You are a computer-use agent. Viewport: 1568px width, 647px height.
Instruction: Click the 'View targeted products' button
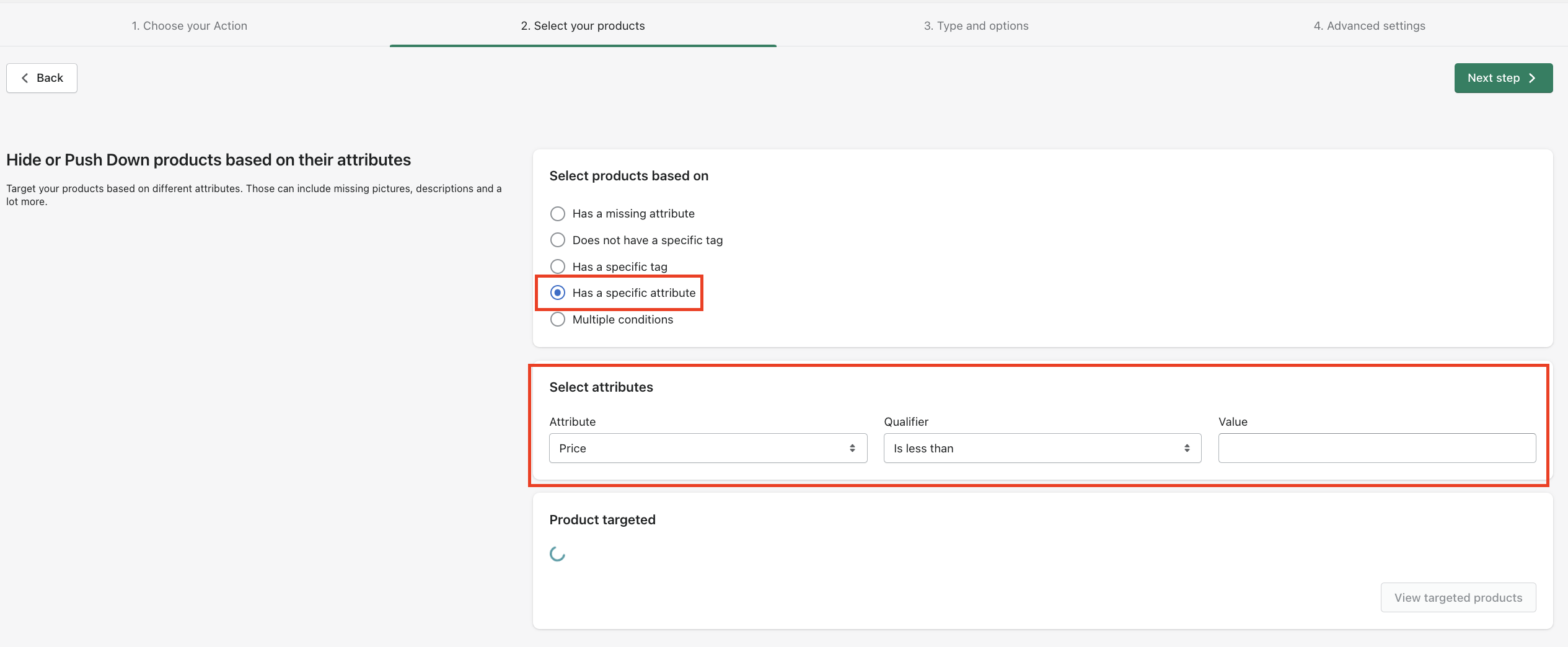pyautogui.click(x=1458, y=597)
